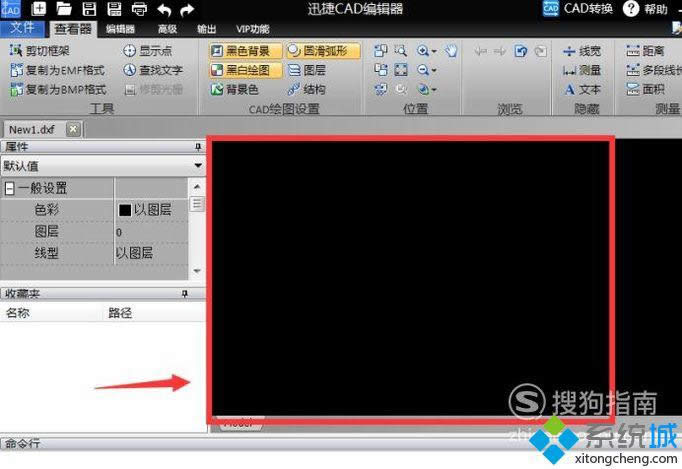Select the 面积 area measure tool
Image resolution: width=682 pixels, height=469 pixels.
(645, 90)
